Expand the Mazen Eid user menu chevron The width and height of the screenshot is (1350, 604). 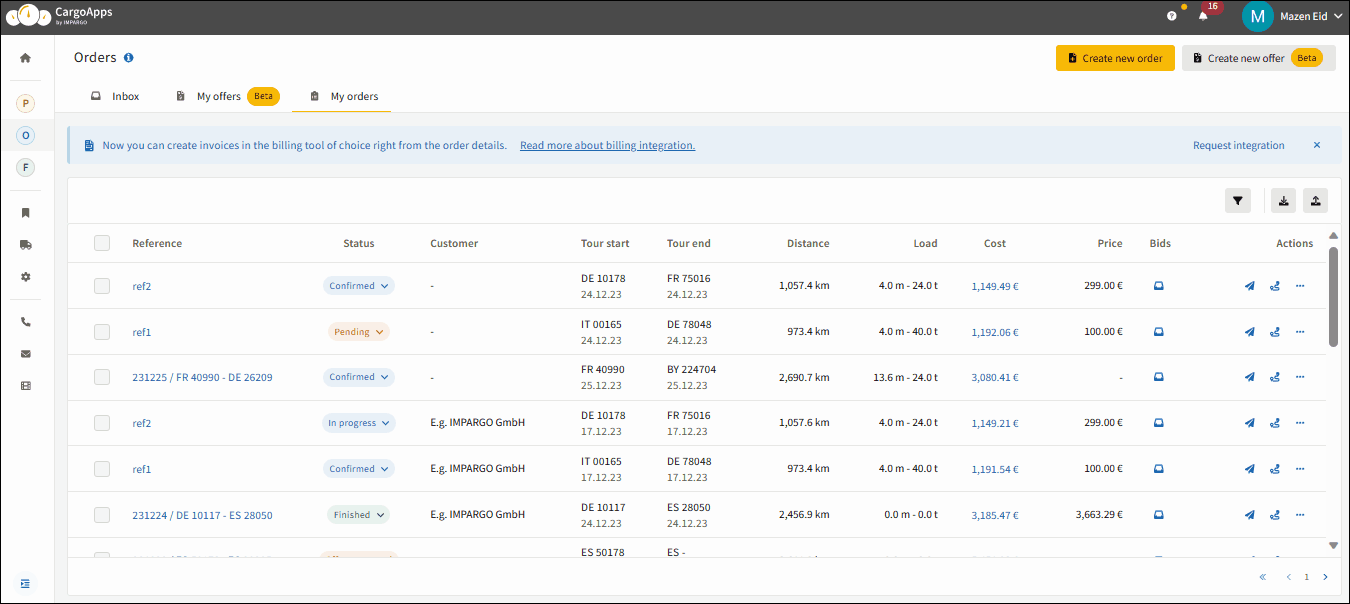point(1338,16)
